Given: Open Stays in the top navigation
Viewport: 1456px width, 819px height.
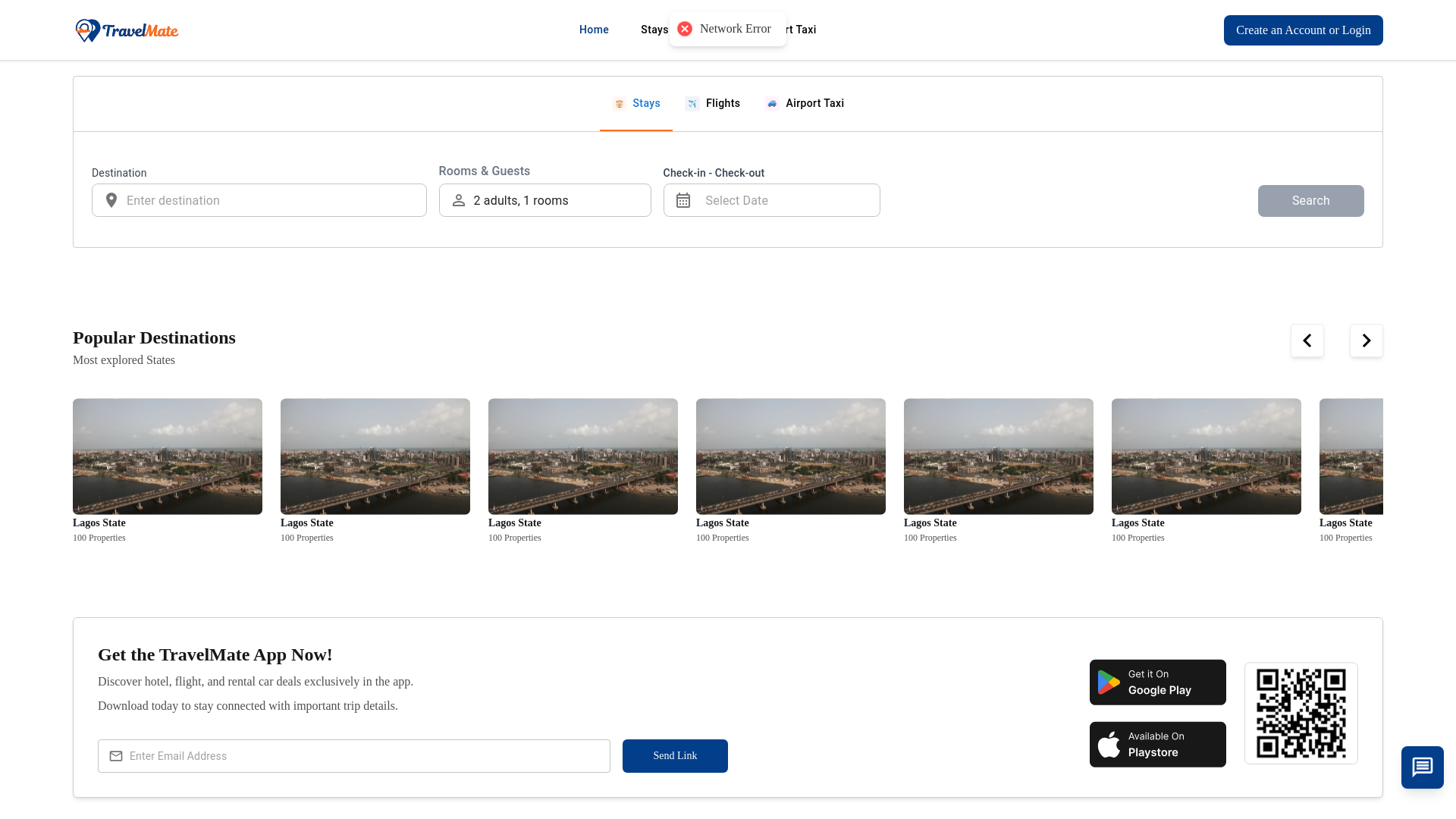Looking at the screenshot, I should pos(654,30).
